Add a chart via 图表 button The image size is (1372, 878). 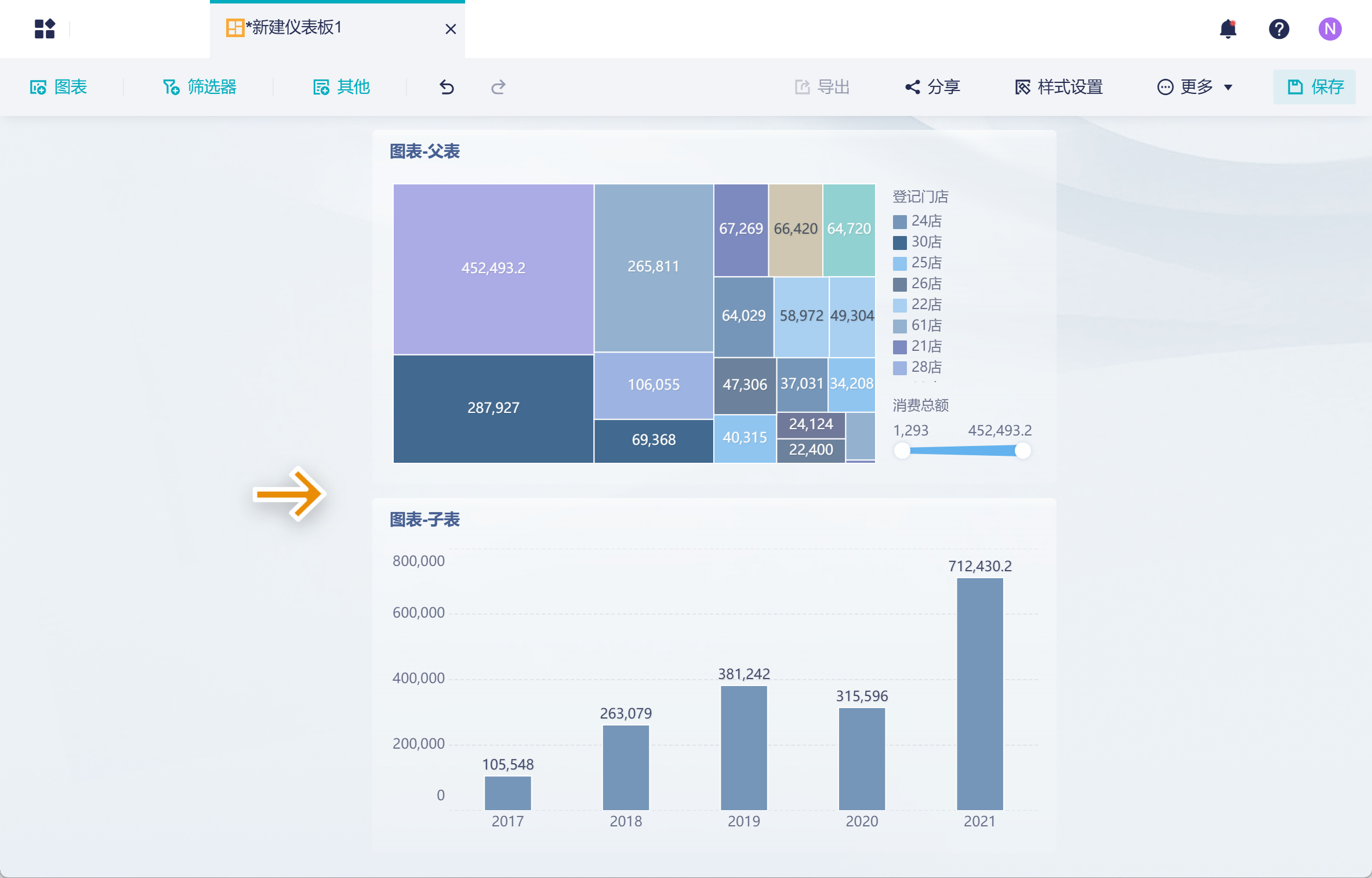point(59,87)
